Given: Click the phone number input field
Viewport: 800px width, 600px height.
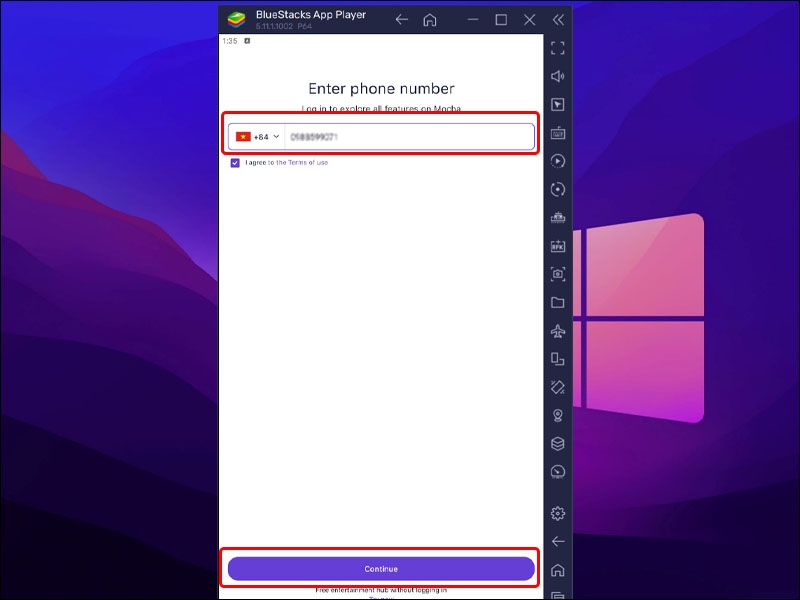Looking at the screenshot, I should pos(409,137).
